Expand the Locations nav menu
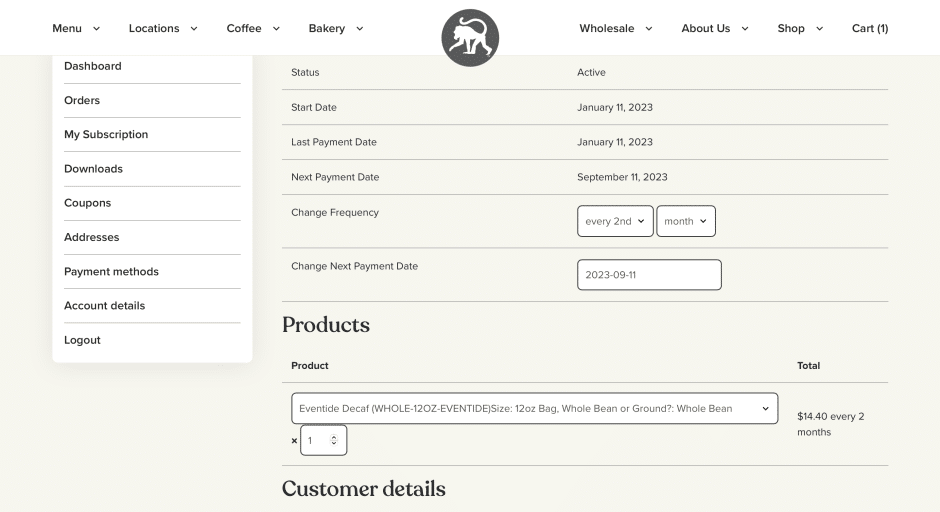 163,28
